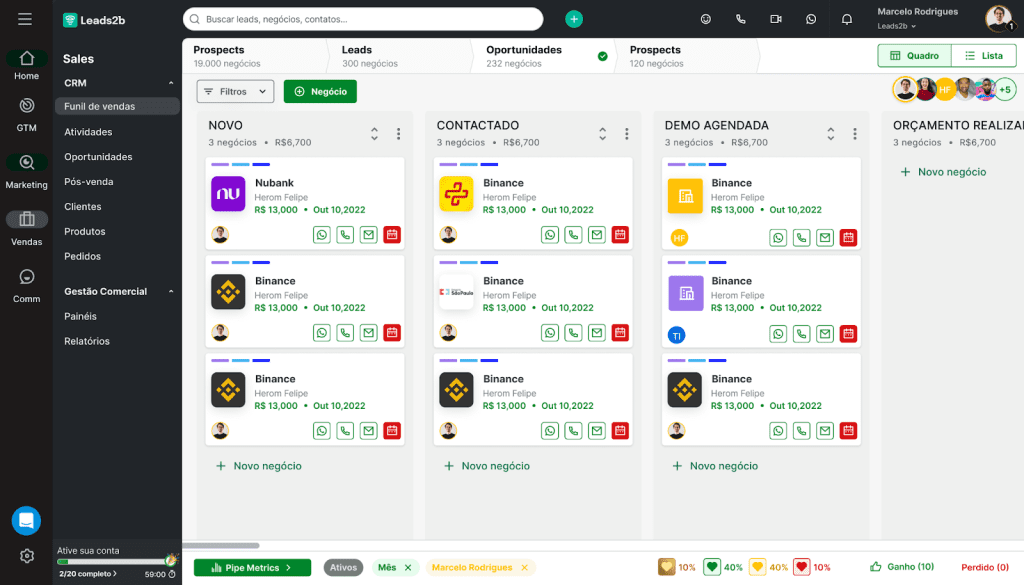1024x585 pixels.
Task: Remove the Mês filter chip
Action: (408, 567)
